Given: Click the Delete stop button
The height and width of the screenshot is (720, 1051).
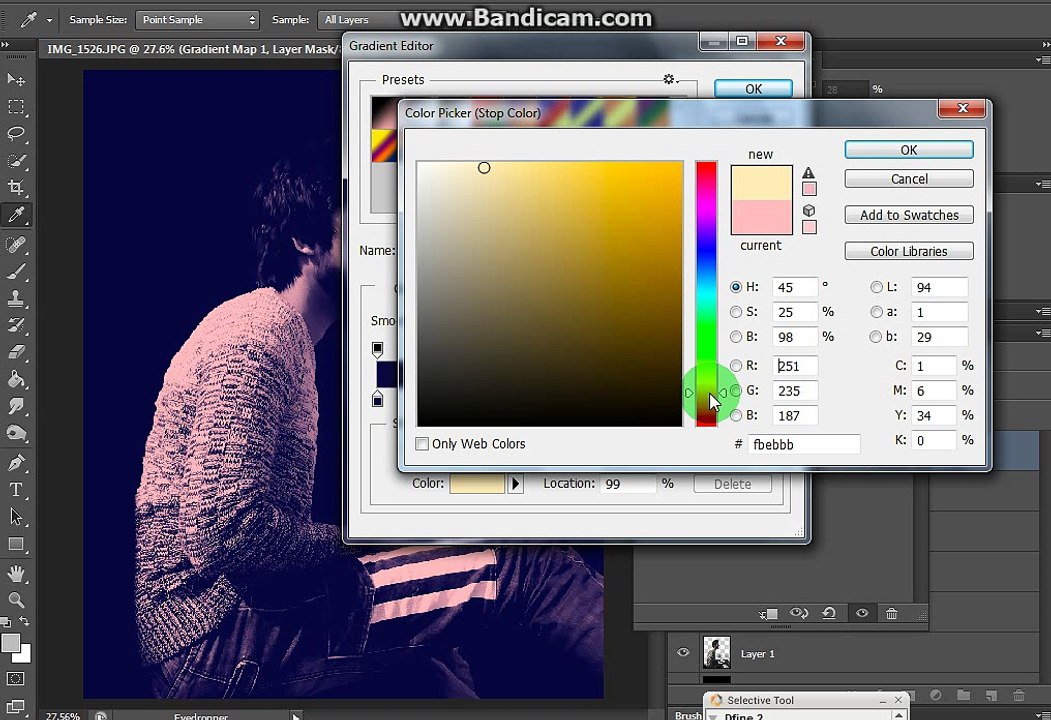Looking at the screenshot, I should coord(732,484).
